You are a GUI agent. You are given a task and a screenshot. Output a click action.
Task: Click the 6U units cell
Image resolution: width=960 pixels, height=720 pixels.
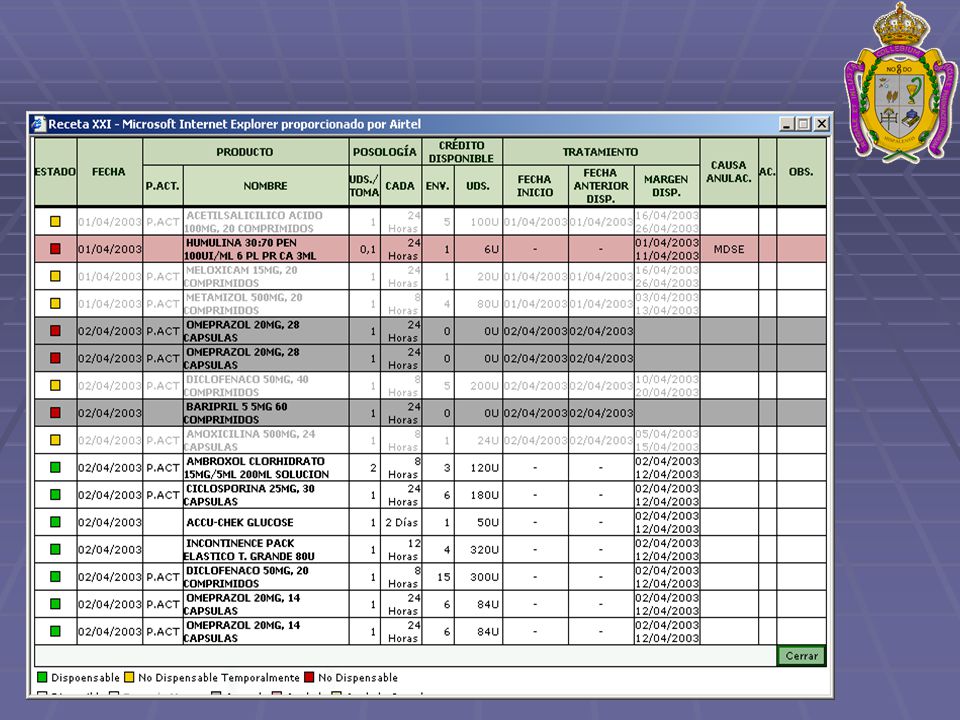coord(478,249)
